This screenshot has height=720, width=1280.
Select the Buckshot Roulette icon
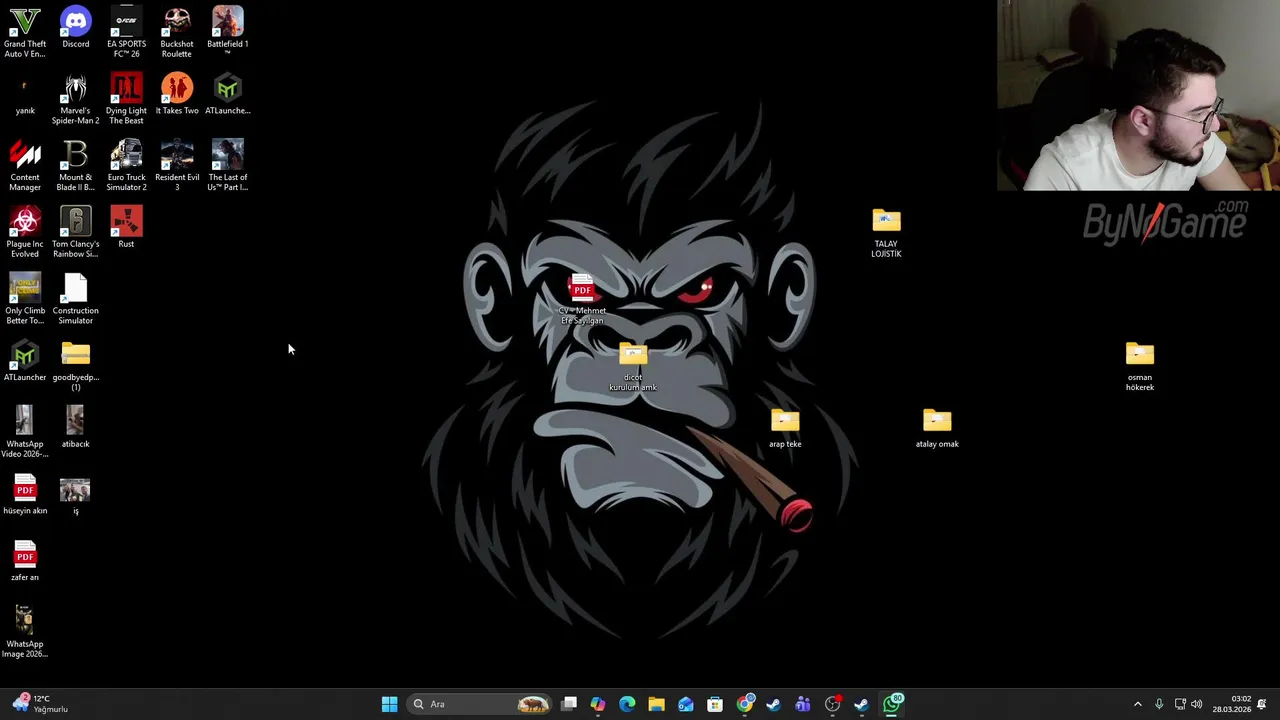point(177,32)
